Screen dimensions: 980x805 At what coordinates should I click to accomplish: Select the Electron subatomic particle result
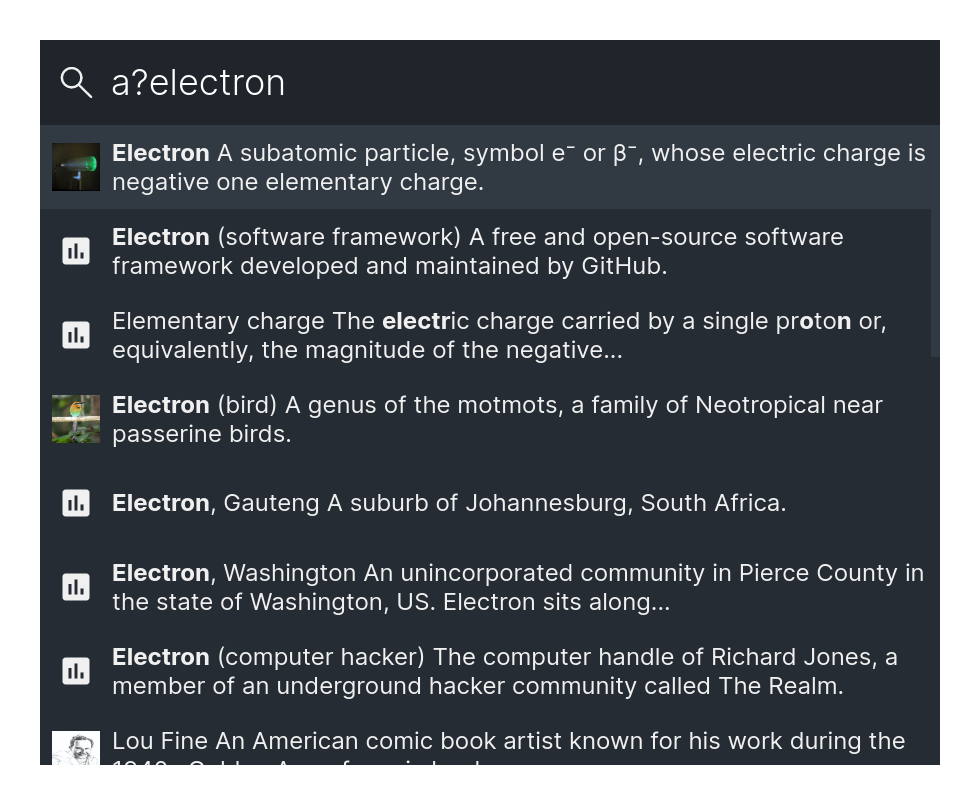click(490, 167)
